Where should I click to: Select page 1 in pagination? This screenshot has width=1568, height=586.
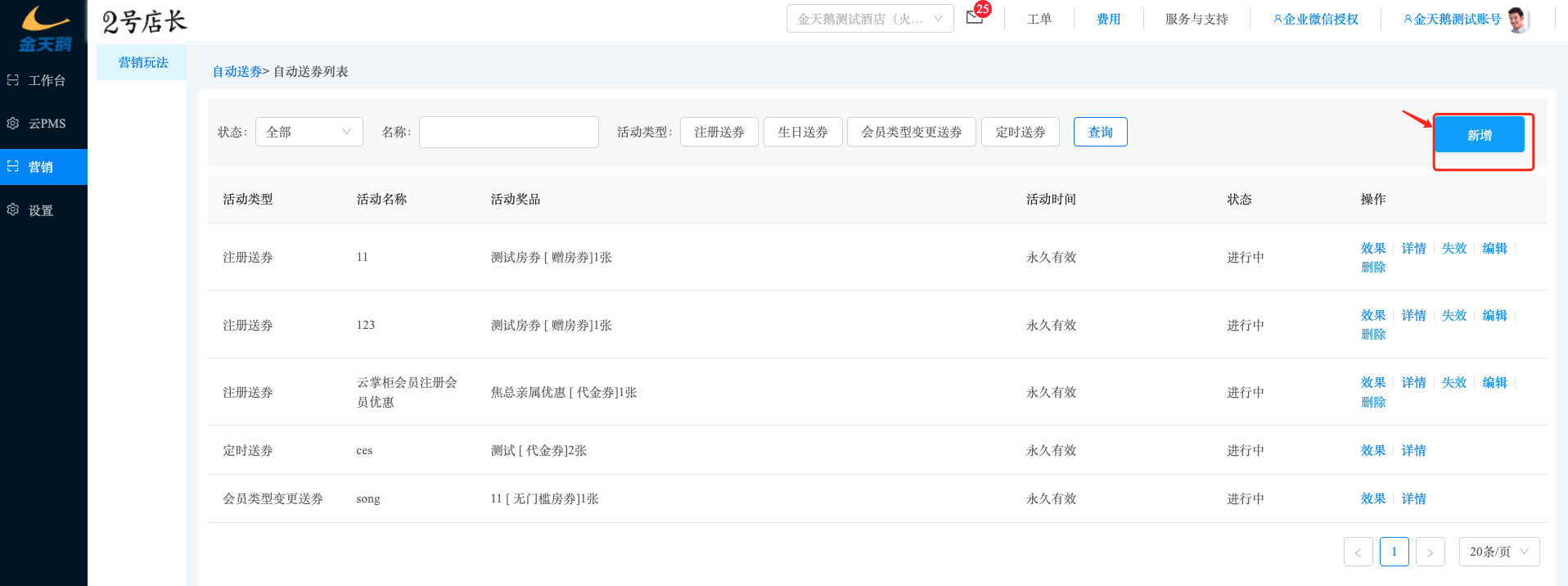1394,552
